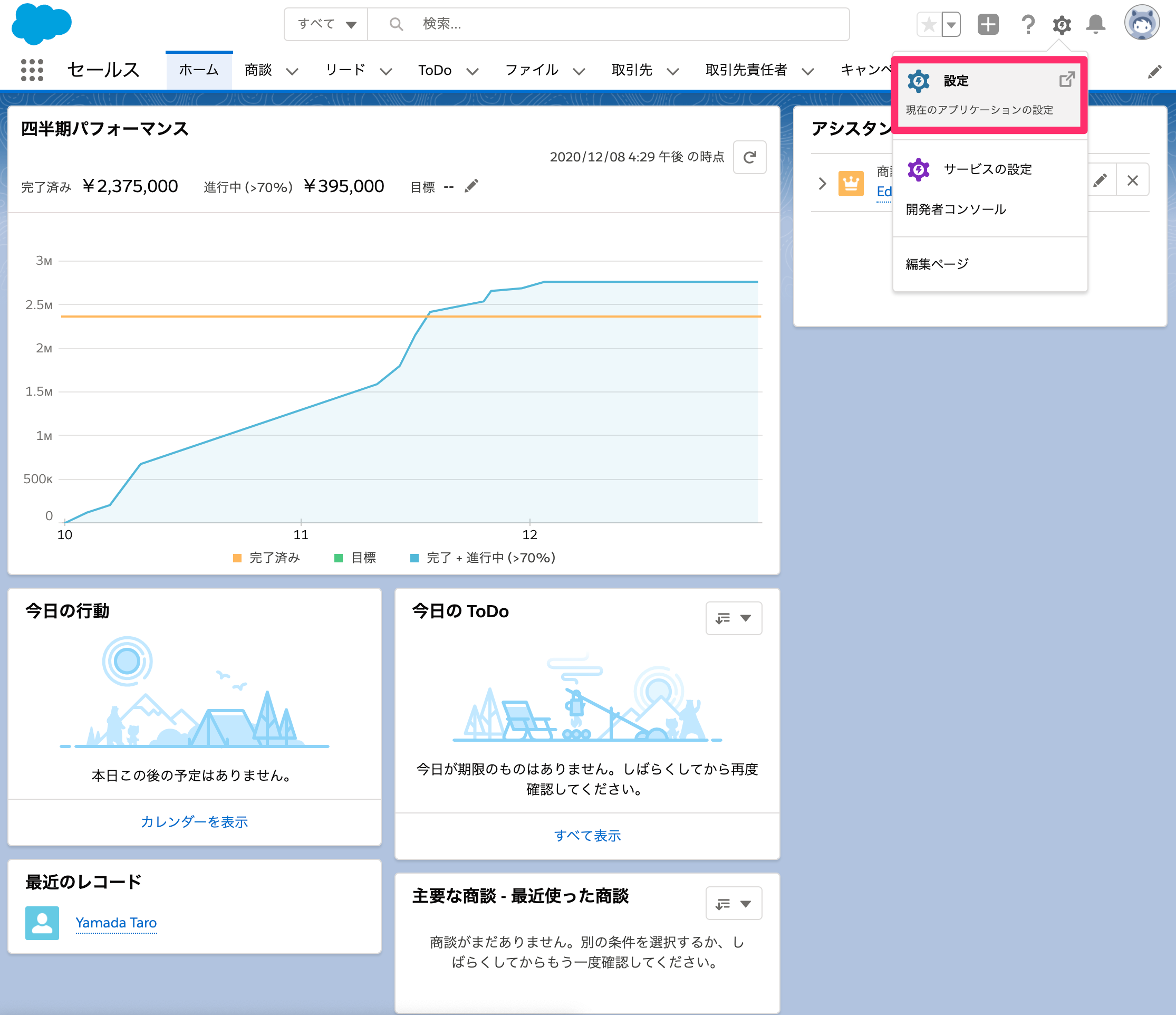
Task: Open the user profile avatar
Action: [x=1142, y=23]
